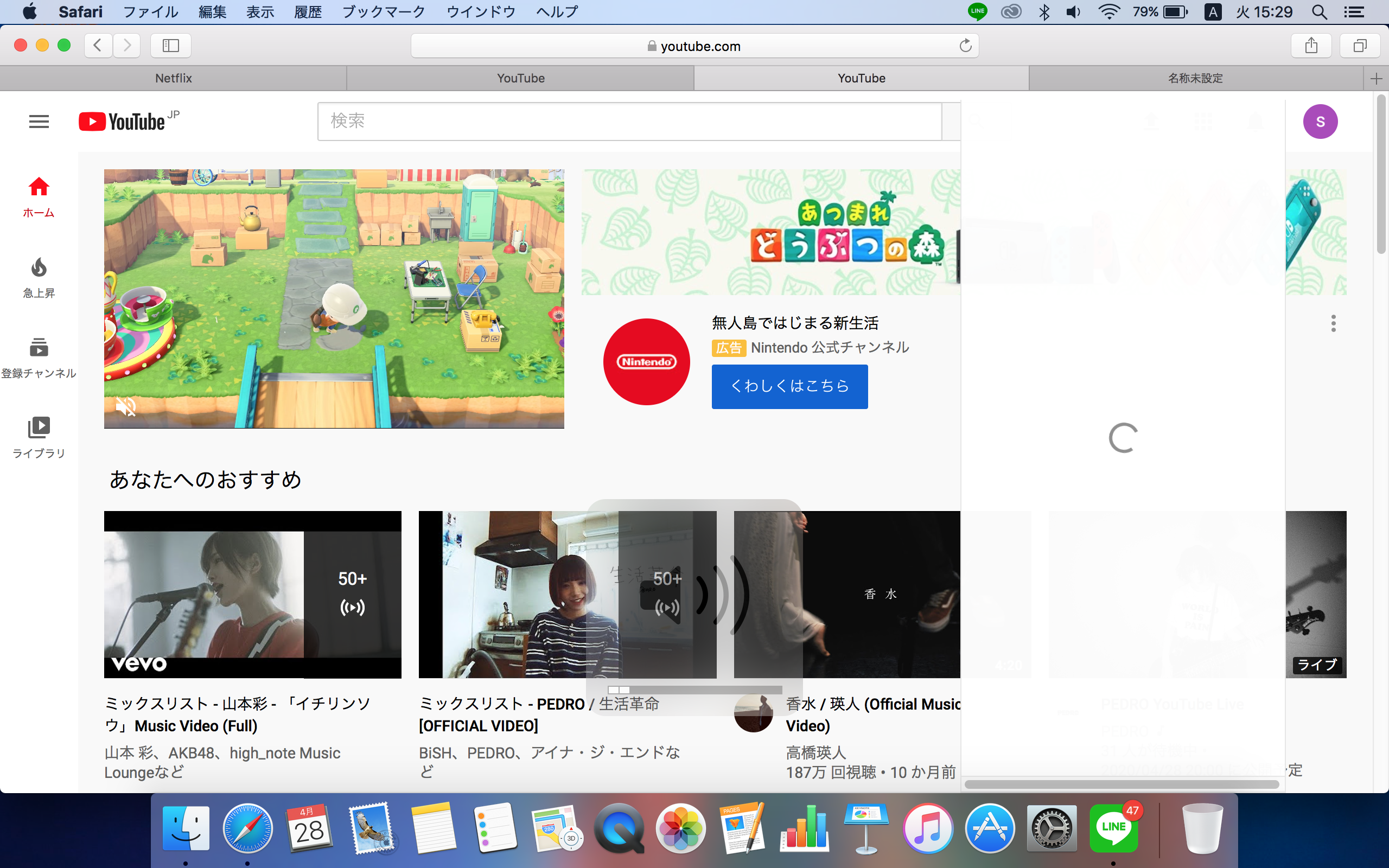Viewport: 1389px width, 868px height.
Task: Open a new Safari tab with plus
Action: [x=1376, y=79]
